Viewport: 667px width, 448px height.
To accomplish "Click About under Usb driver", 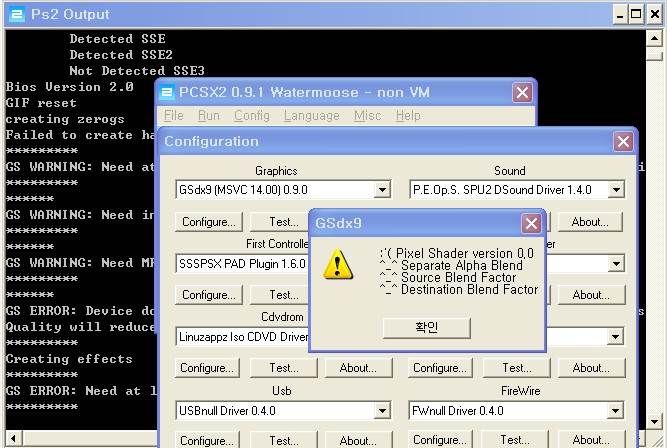I will click(358, 440).
